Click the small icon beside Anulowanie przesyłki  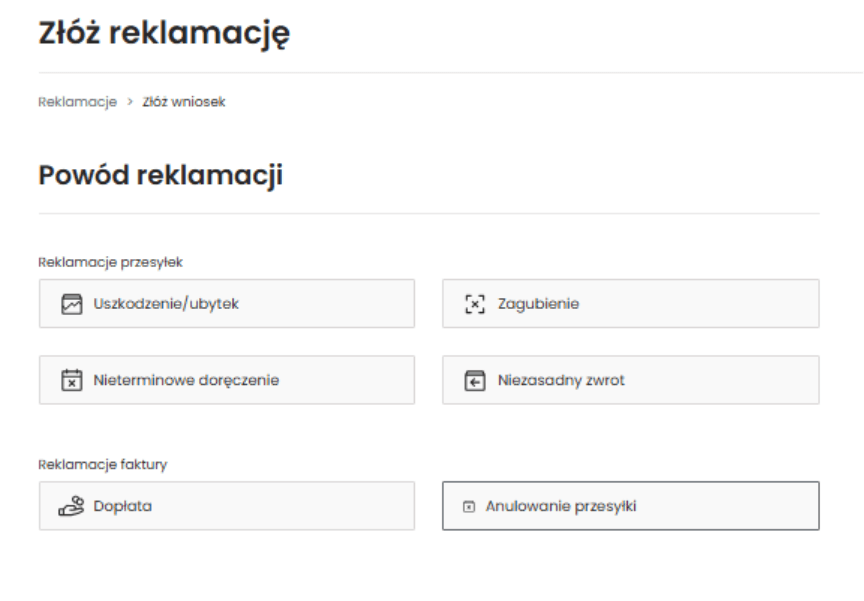(468, 506)
